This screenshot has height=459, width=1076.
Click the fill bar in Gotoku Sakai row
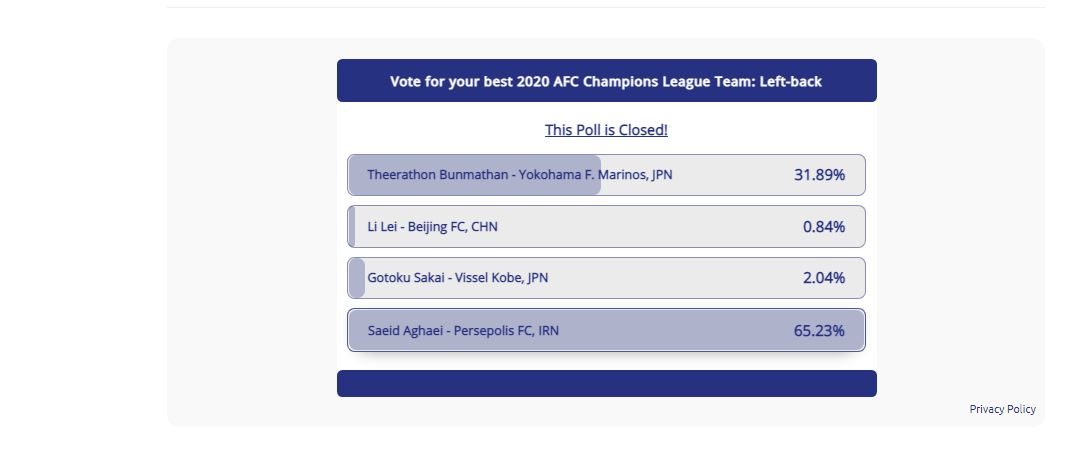click(x=357, y=278)
